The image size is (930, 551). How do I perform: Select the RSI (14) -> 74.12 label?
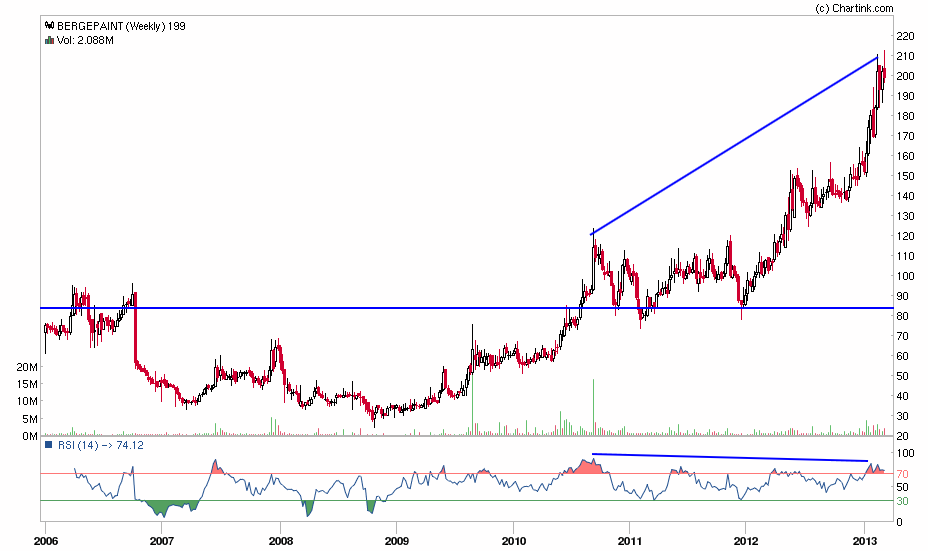tap(100, 445)
